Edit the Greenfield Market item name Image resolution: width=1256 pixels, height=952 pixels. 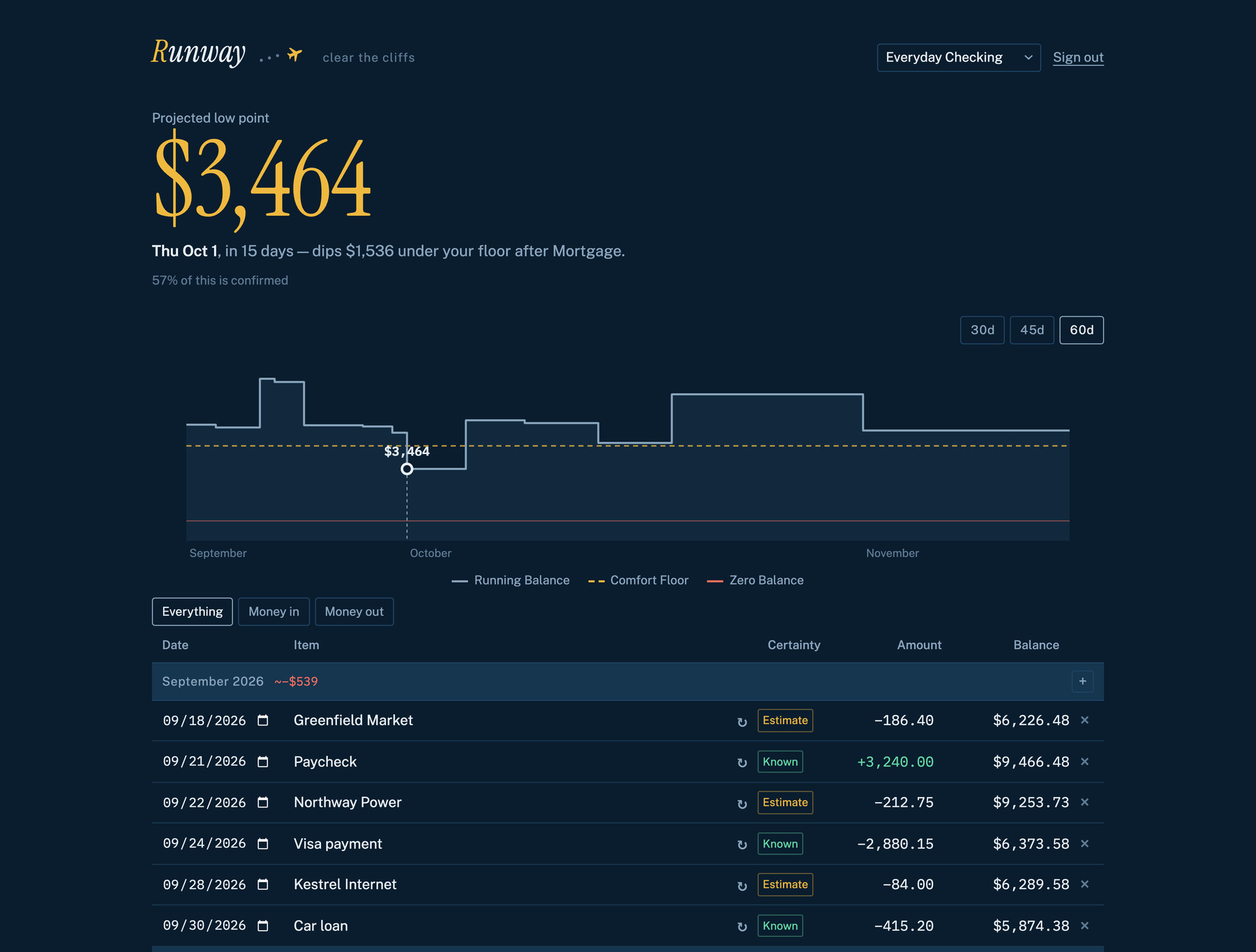[353, 720]
